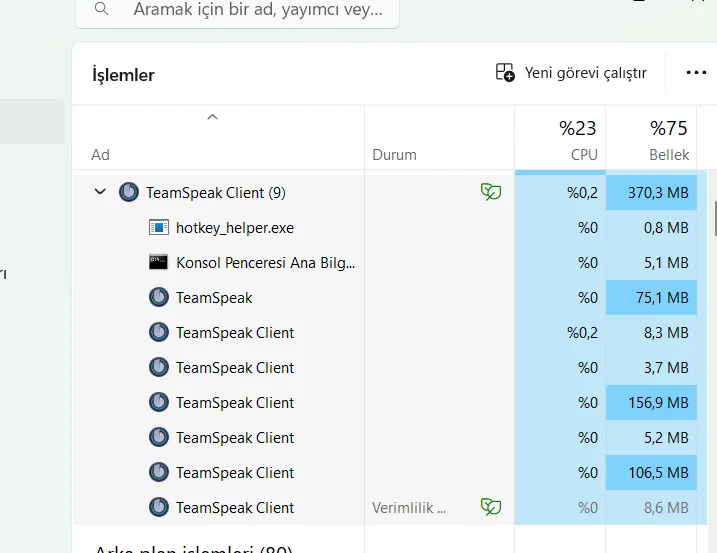Click icon of TeamSpeak Client with 3,7 MB
Screen dimensions: 717x553
click(x=159, y=367)
